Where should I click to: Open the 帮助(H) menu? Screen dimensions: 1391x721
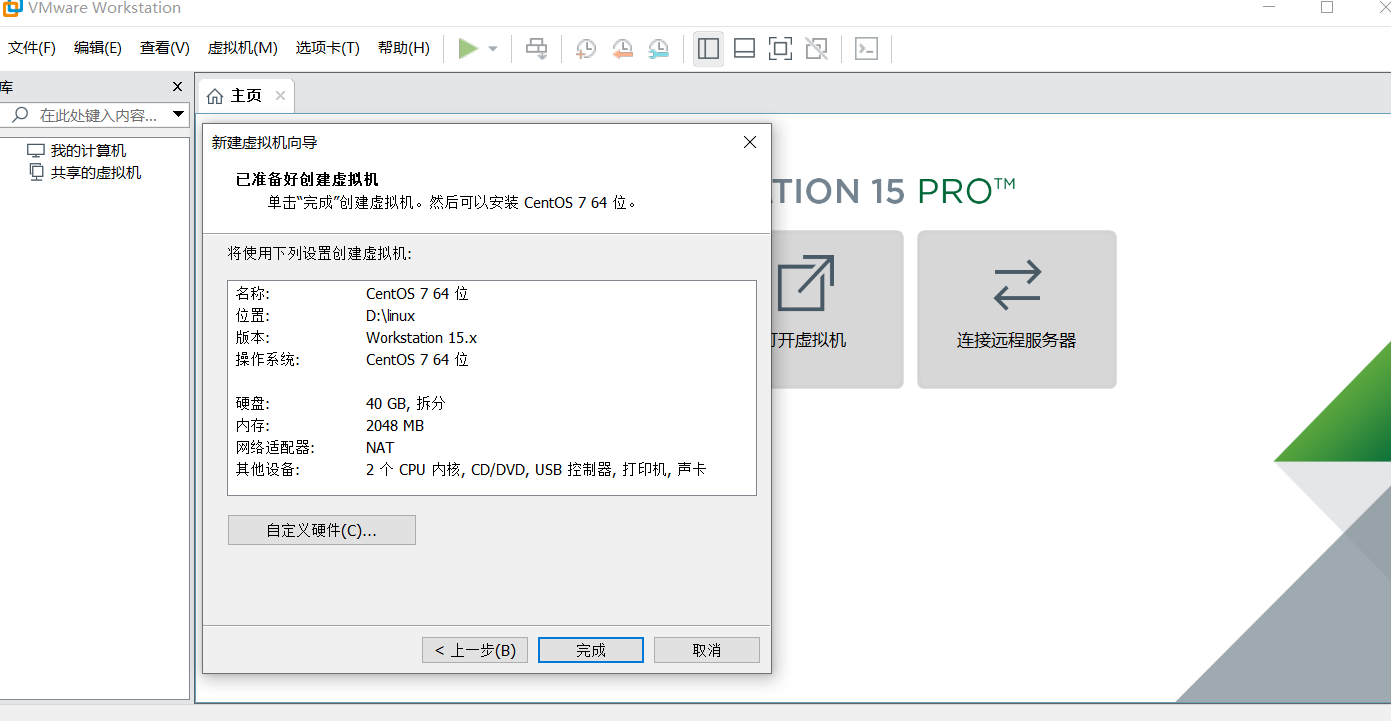pos(404,48)
